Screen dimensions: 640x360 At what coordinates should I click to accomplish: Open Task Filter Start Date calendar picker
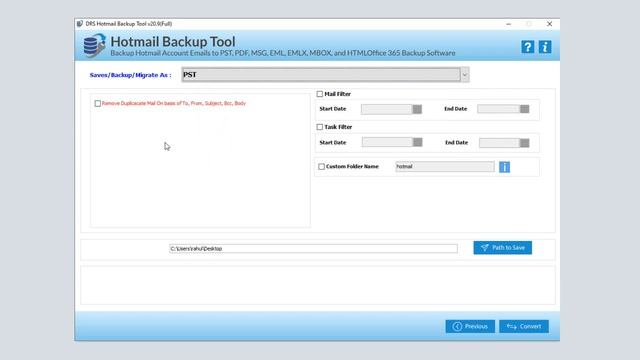pyautogui.click(x=417, y=142)
